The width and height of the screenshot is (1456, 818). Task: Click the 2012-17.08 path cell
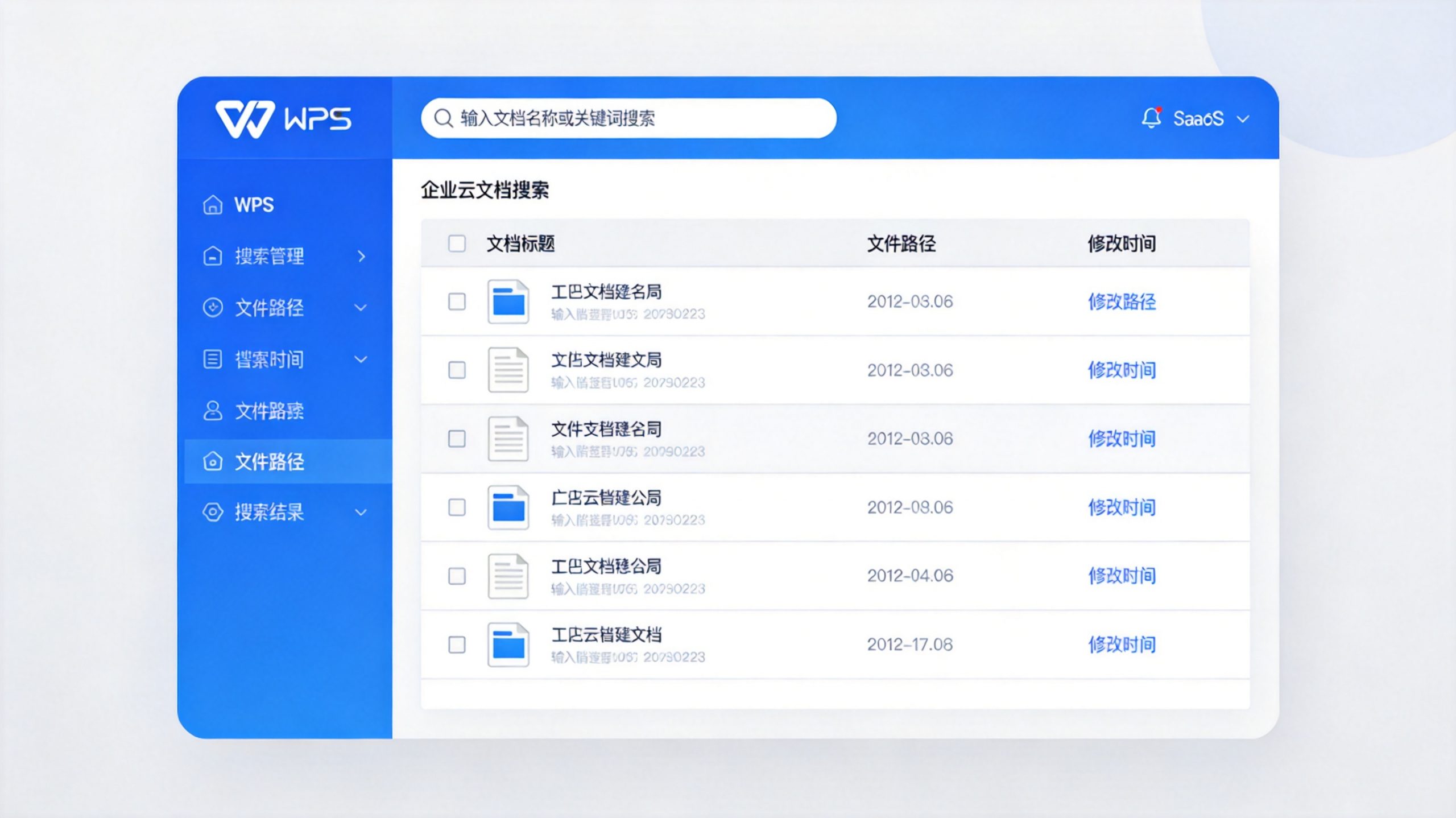click(x=909, y=645)
